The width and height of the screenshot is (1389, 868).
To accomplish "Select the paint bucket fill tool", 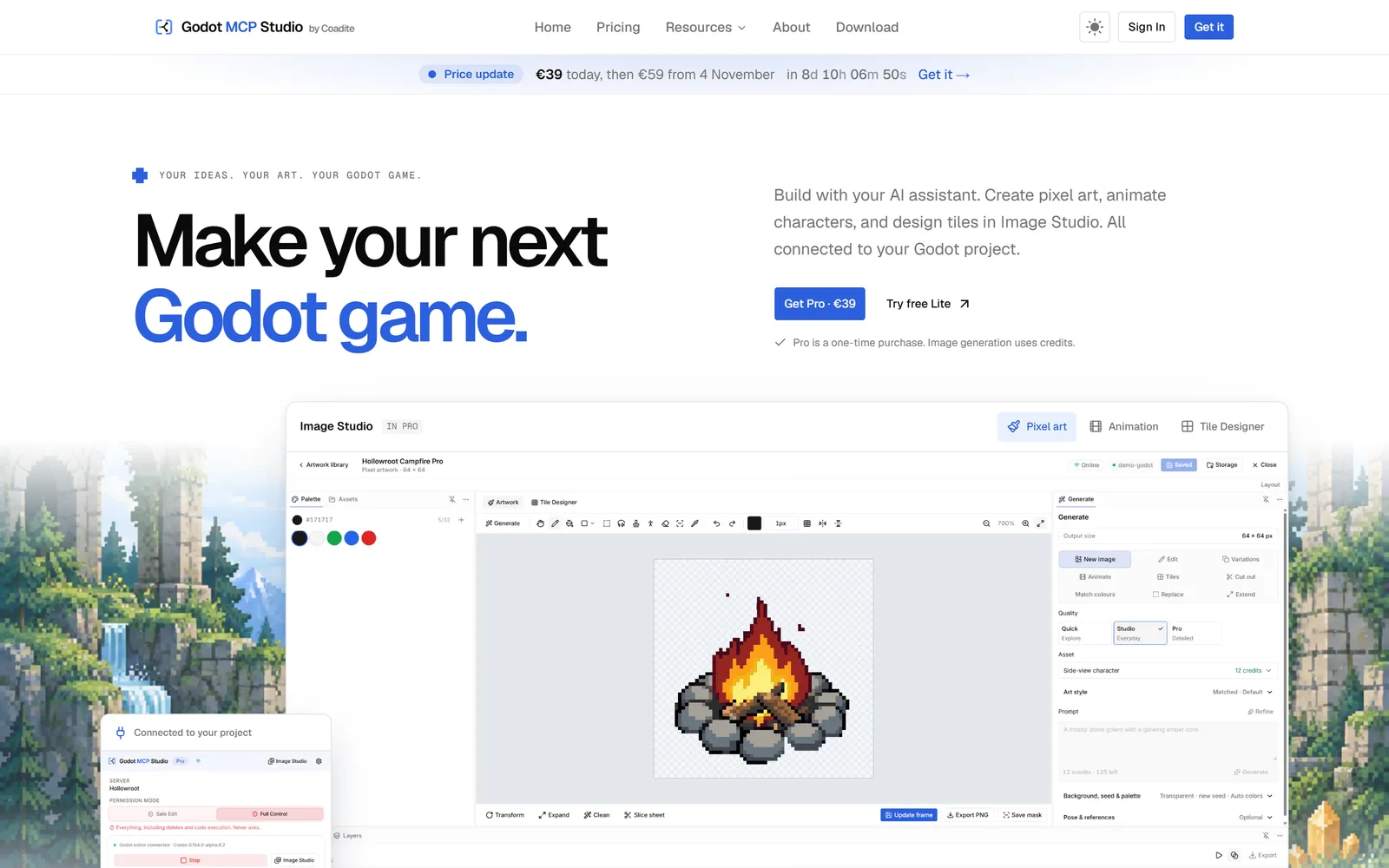I will [569, 523].
